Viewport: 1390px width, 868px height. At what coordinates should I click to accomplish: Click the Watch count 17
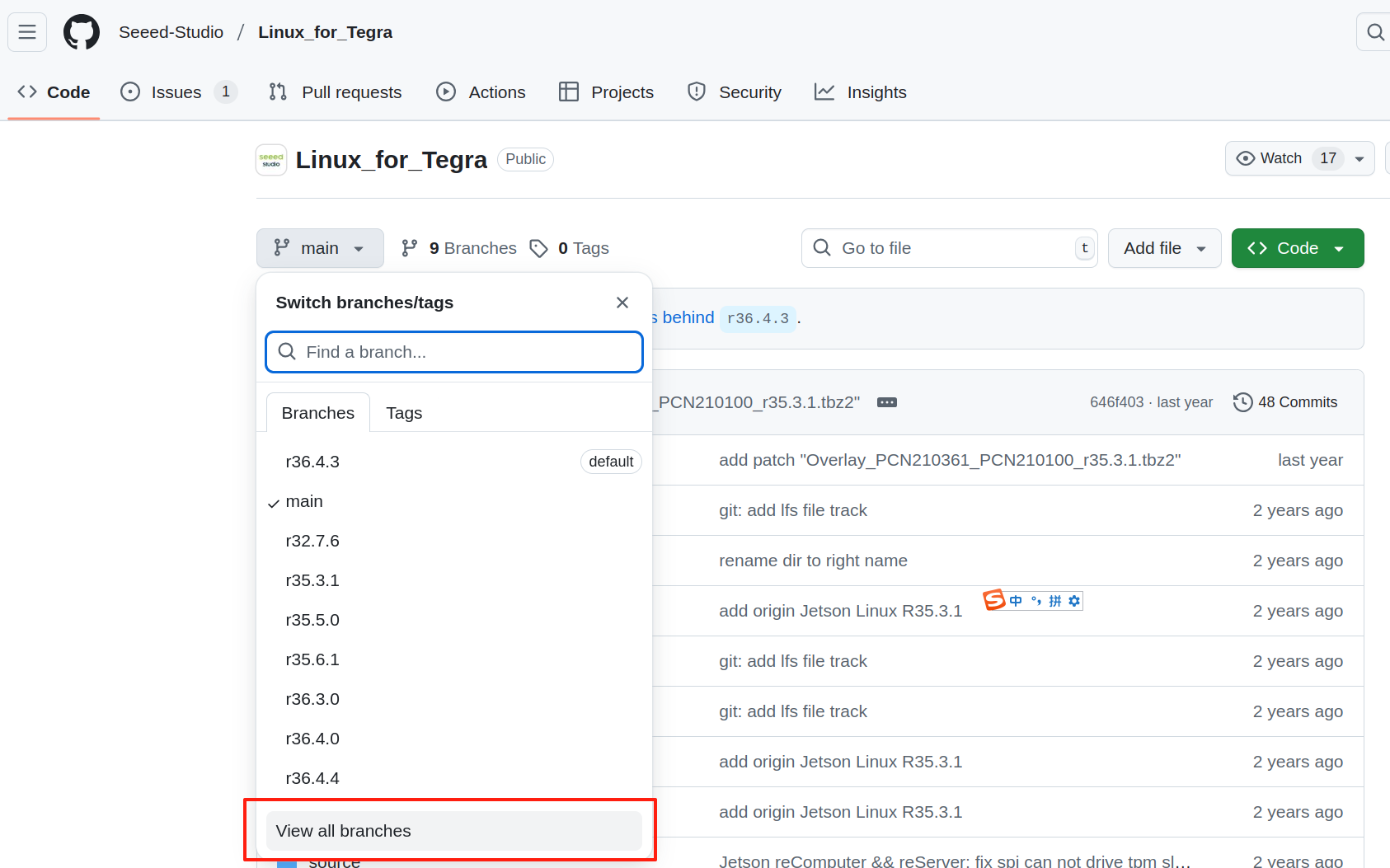click(1328, 158)
